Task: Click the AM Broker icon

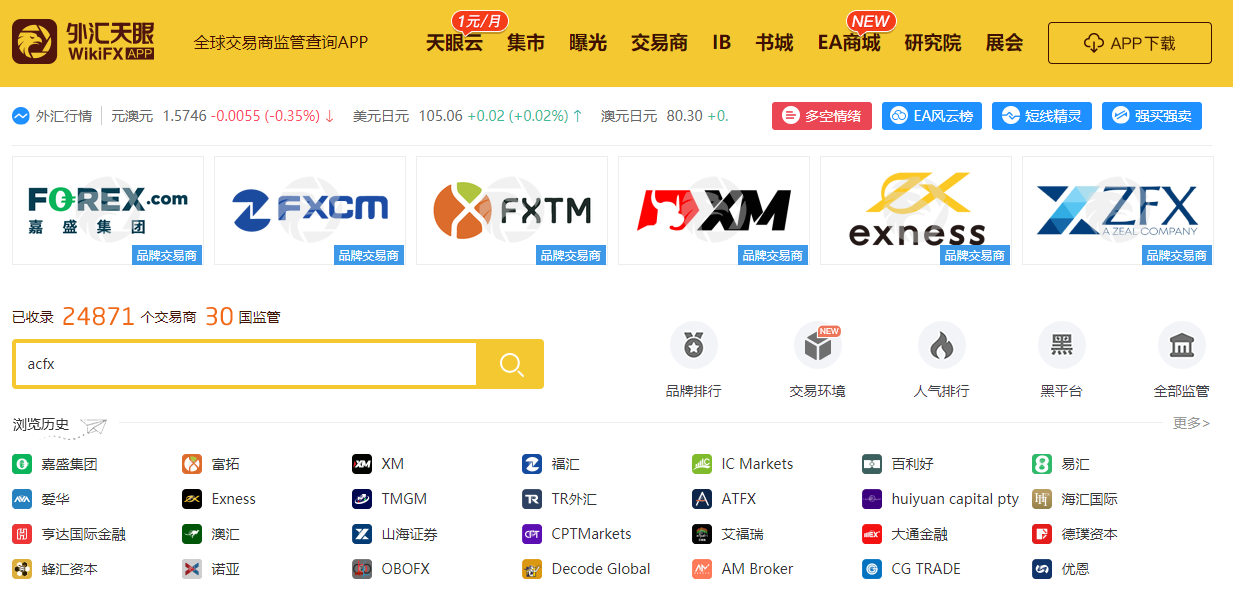Action: (702, 569)
